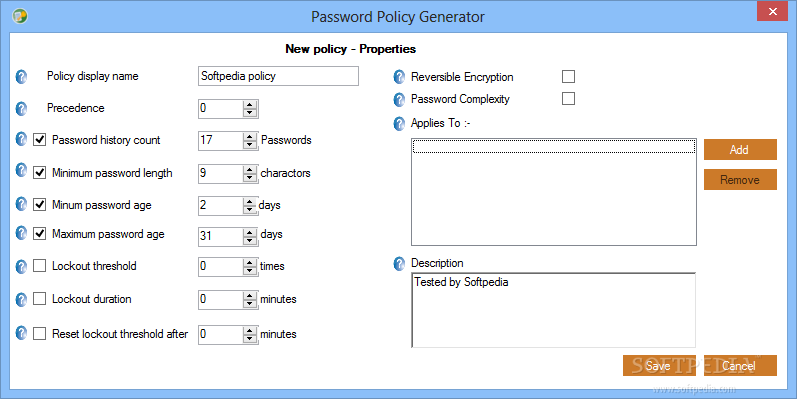This screenshot has height=407, width=797.
Task: Decrease Maximum password age with down arrow
Action: tap(250, 240)
